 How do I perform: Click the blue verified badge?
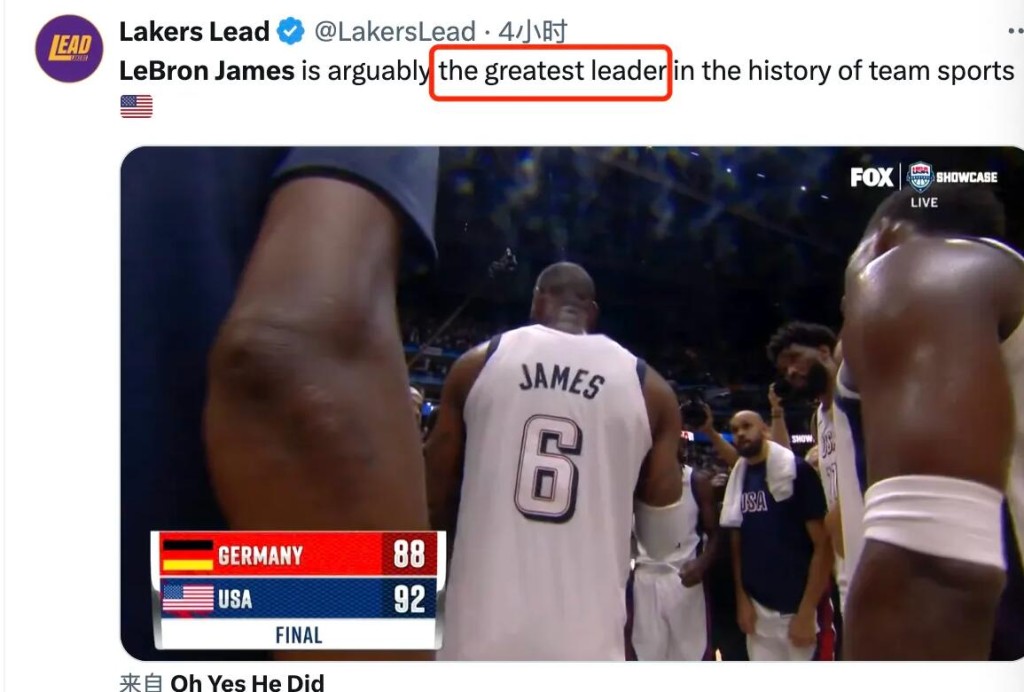point(291,31)
